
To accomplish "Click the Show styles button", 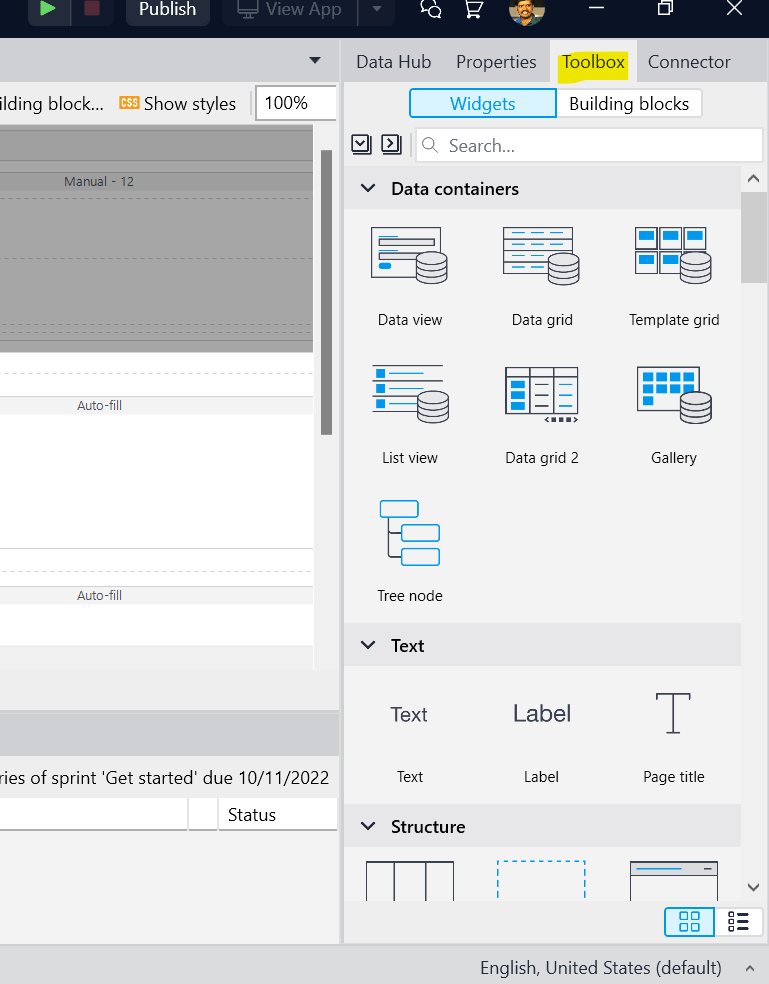I will pyautogui.click(x=178, y=103).
